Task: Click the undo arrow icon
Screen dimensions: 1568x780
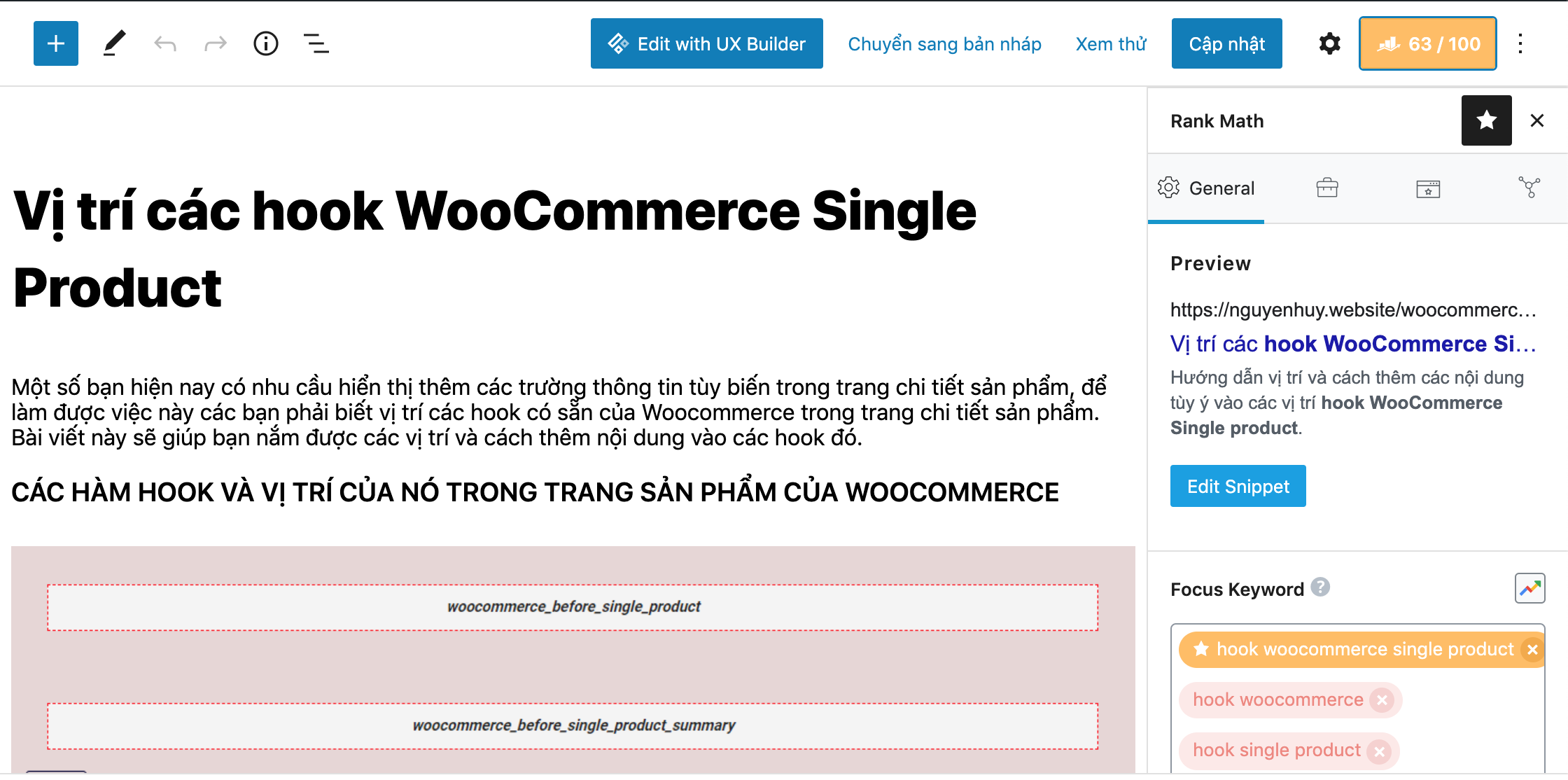Action: (x=165, y=44)
